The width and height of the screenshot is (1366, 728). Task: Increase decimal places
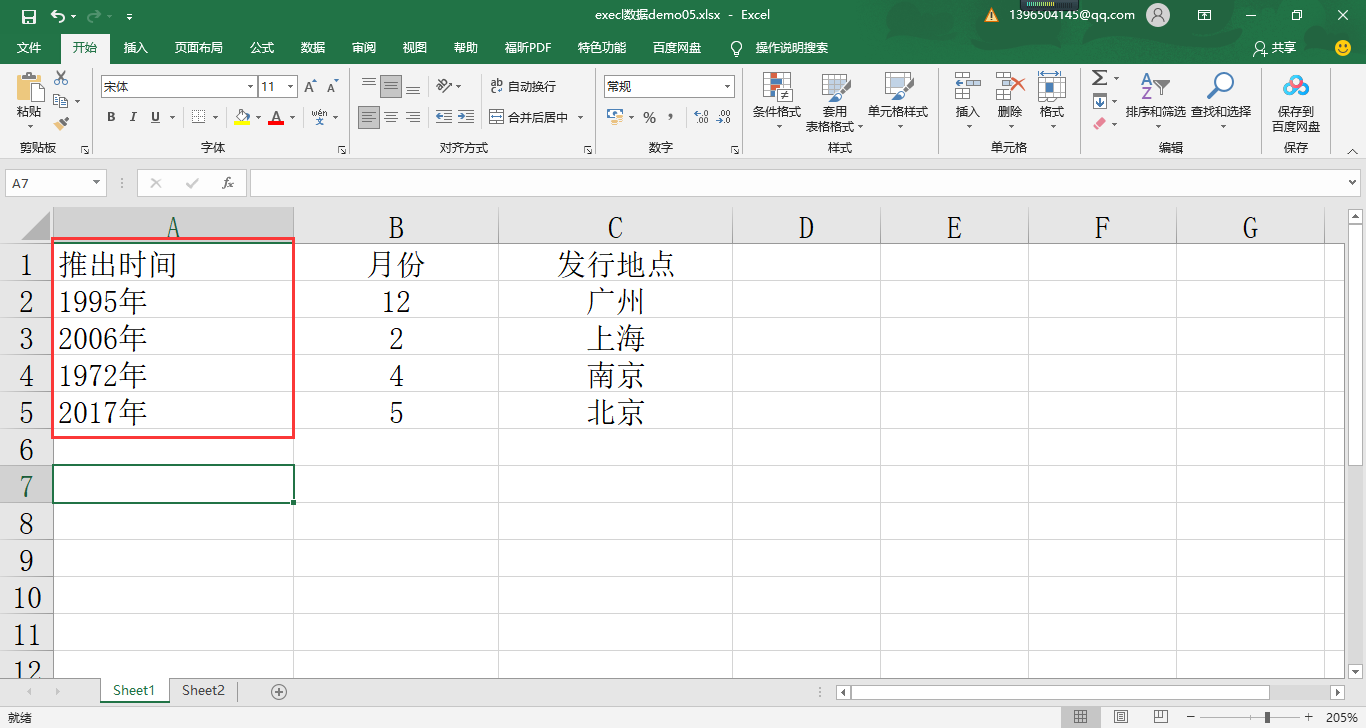[x=700, y=117]
